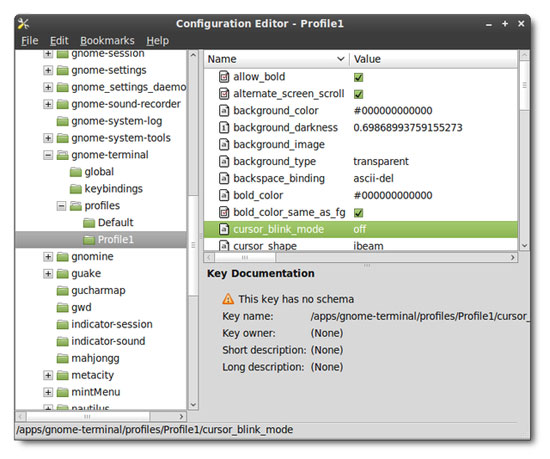Expand the guake tree node
Viewport: 550px width, 459px height.
coord(48,274)
